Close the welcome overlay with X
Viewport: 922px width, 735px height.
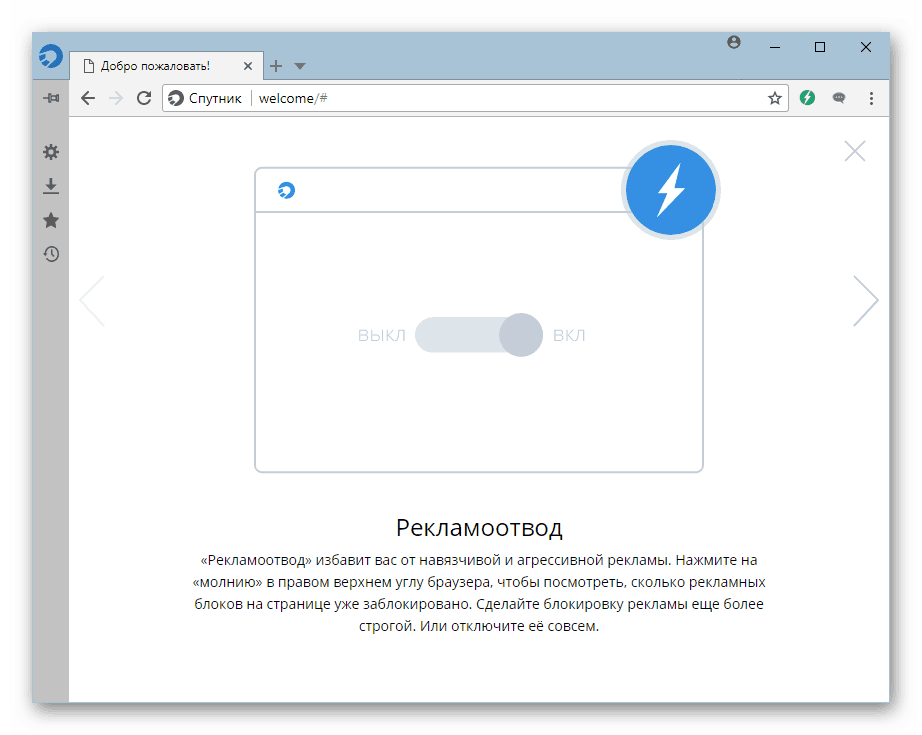point(854,151)
